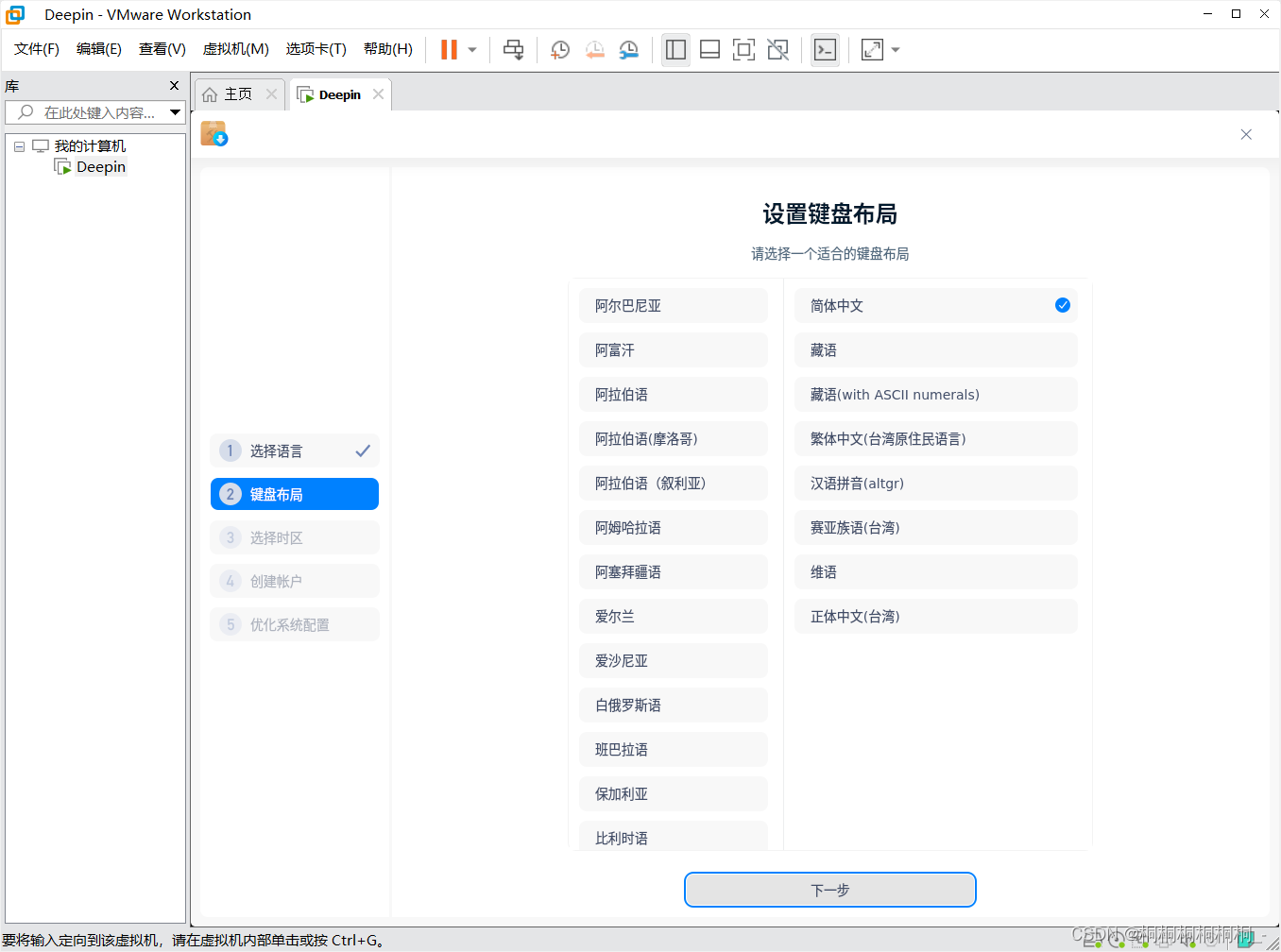
Task: Select 繁体中文(台湾原住民语言) variant
Action: coord(936,438)
